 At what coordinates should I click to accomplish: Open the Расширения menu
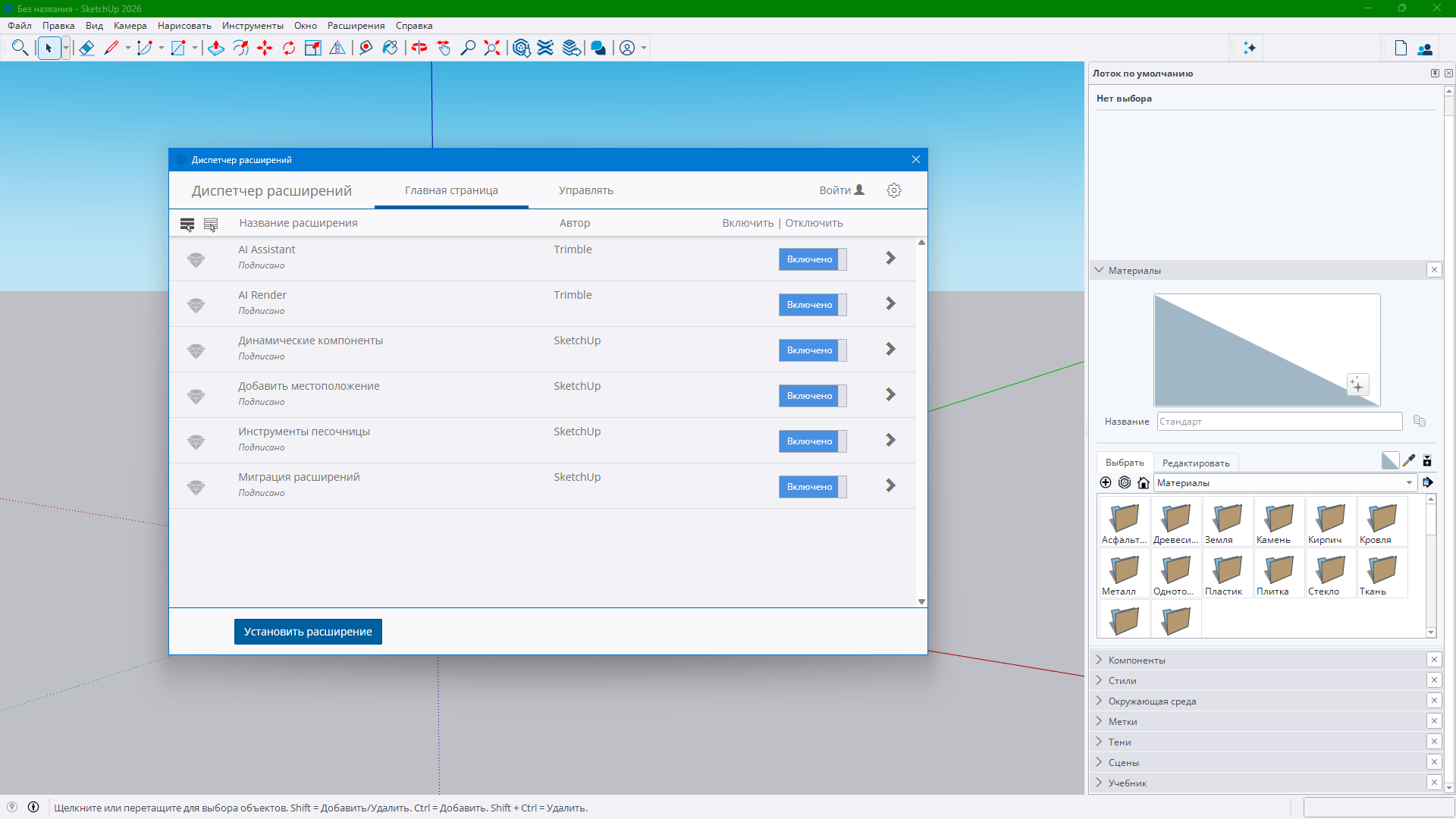pos(356,26)
